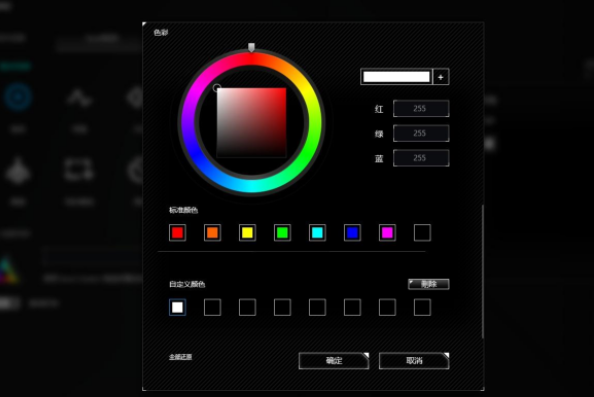Select the green standard color swatch
594x397 pixels.
(282, 233)
